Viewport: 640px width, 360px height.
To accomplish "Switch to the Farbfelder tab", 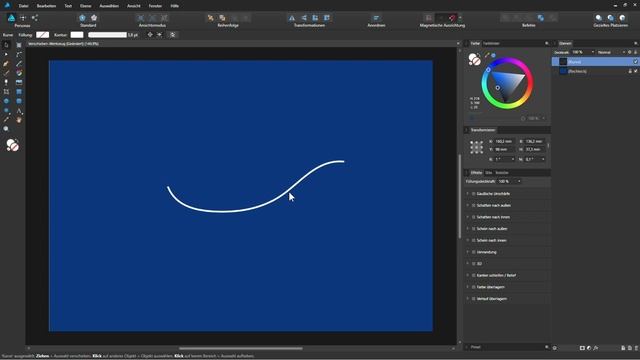I will (x=491, y=43).
